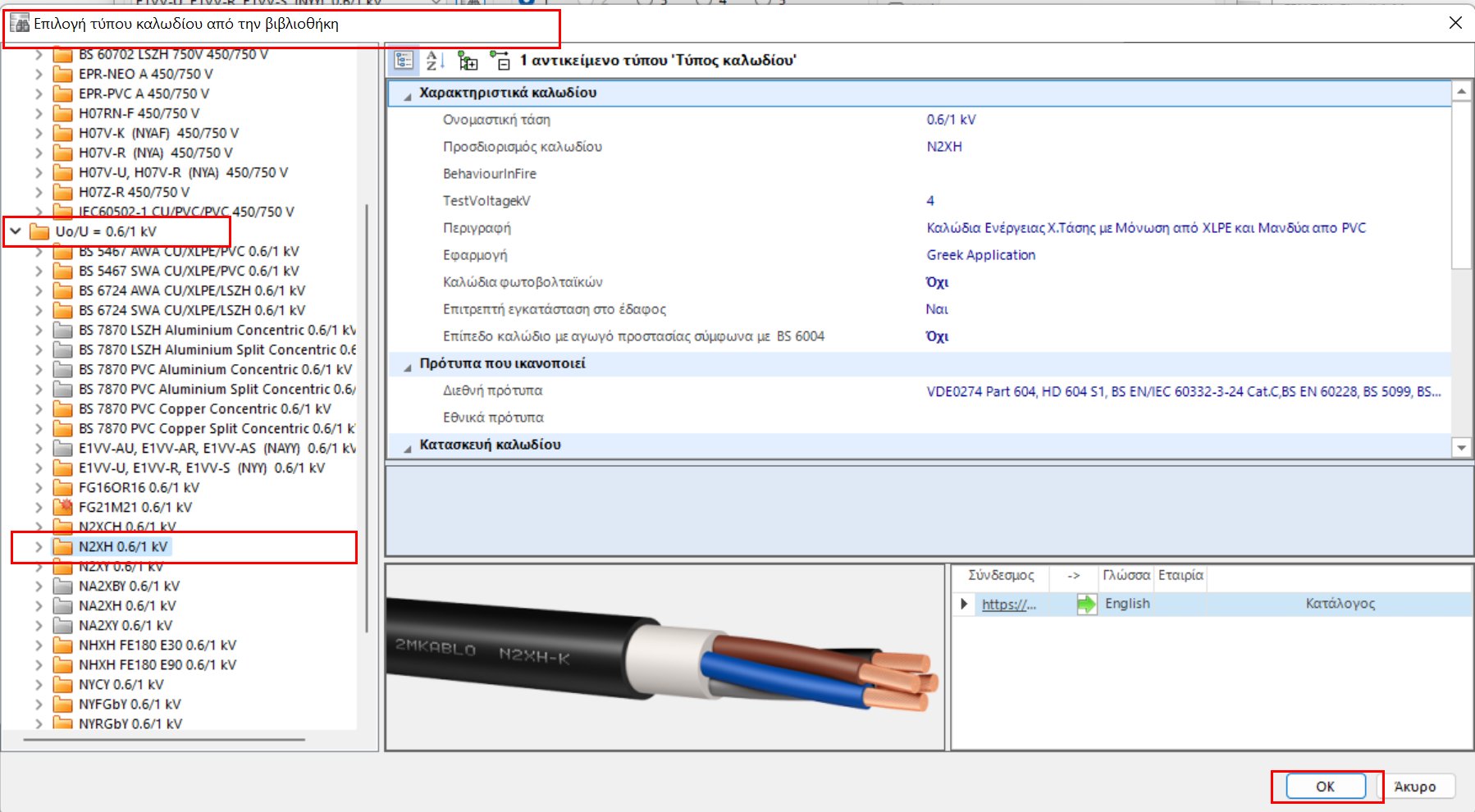Collapse the Uo/U = 0.6/1 kV branch

(x=14, y=231)
